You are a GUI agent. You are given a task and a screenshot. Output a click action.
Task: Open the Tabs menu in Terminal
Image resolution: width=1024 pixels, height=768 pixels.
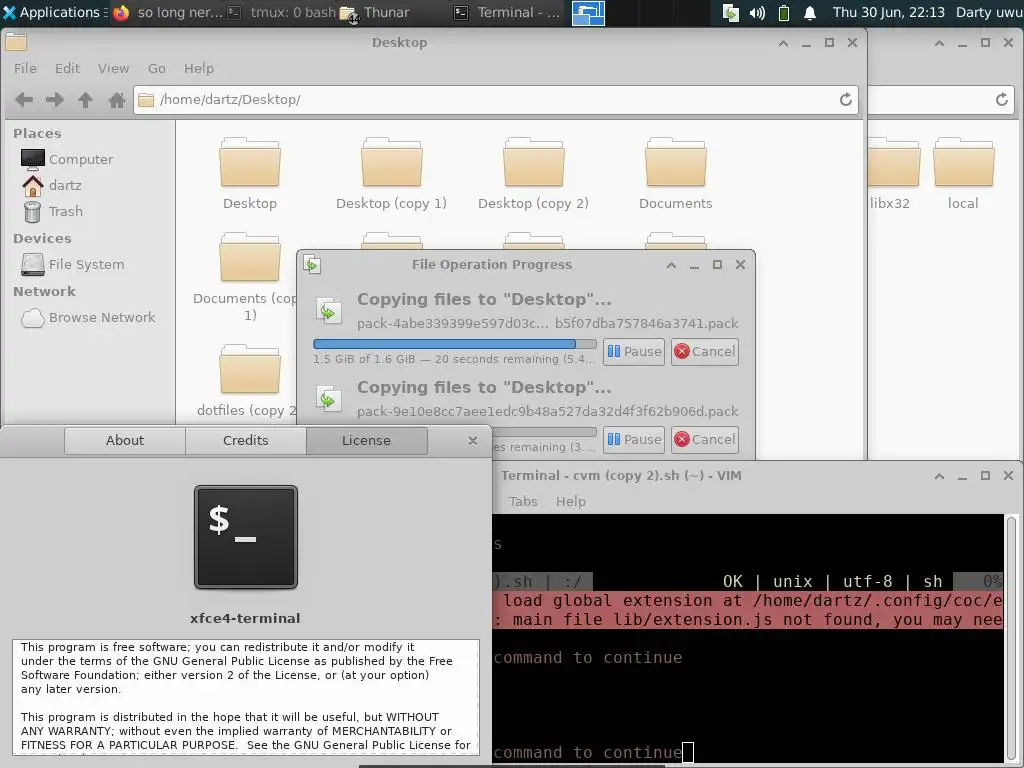click(523, 502)
